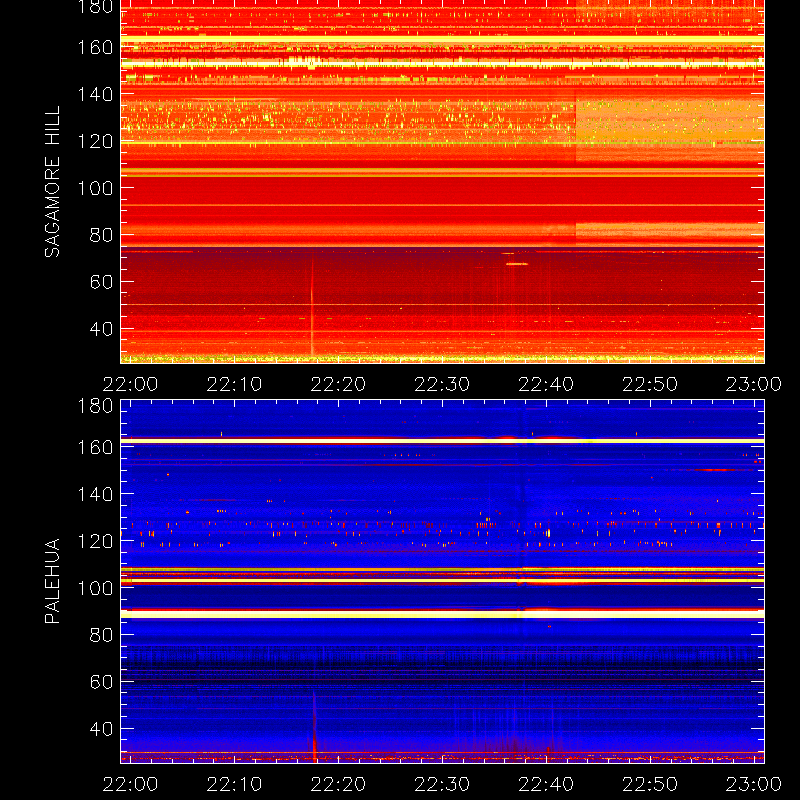This screenshot has width=800, height=800.
Task: Select the 160 tick label on Palehua axis
Action: point(95,447)
